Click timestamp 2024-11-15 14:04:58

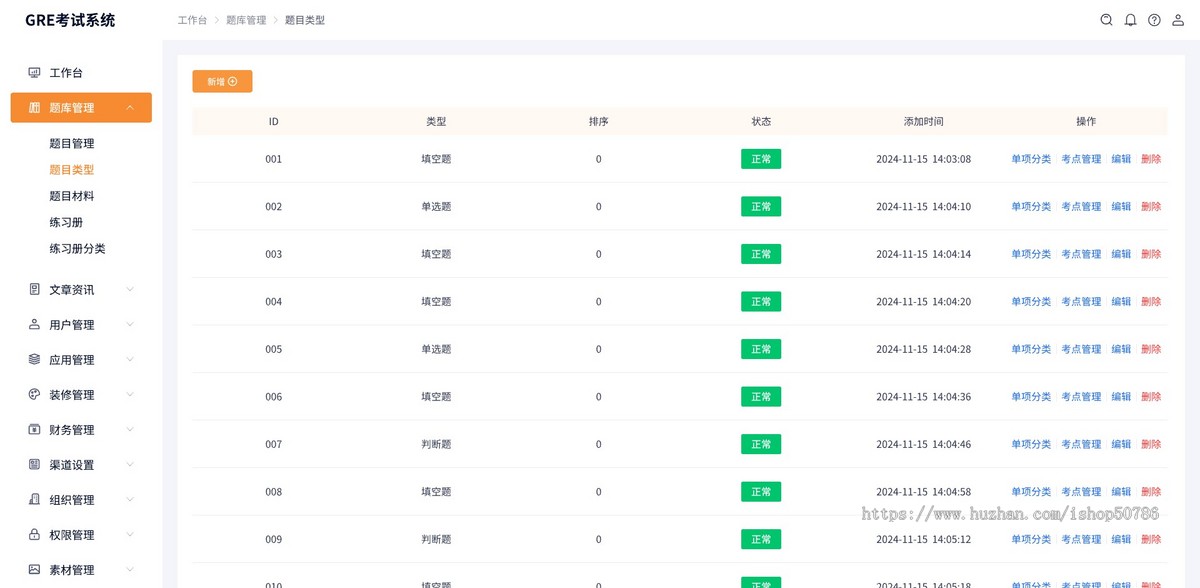923,492
